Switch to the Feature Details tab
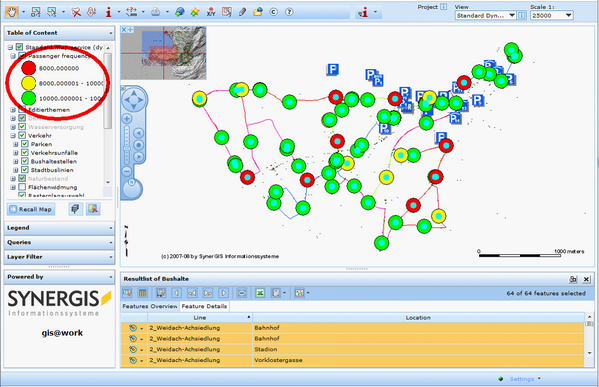The image size is (599, 387). (x=204, y=306)
